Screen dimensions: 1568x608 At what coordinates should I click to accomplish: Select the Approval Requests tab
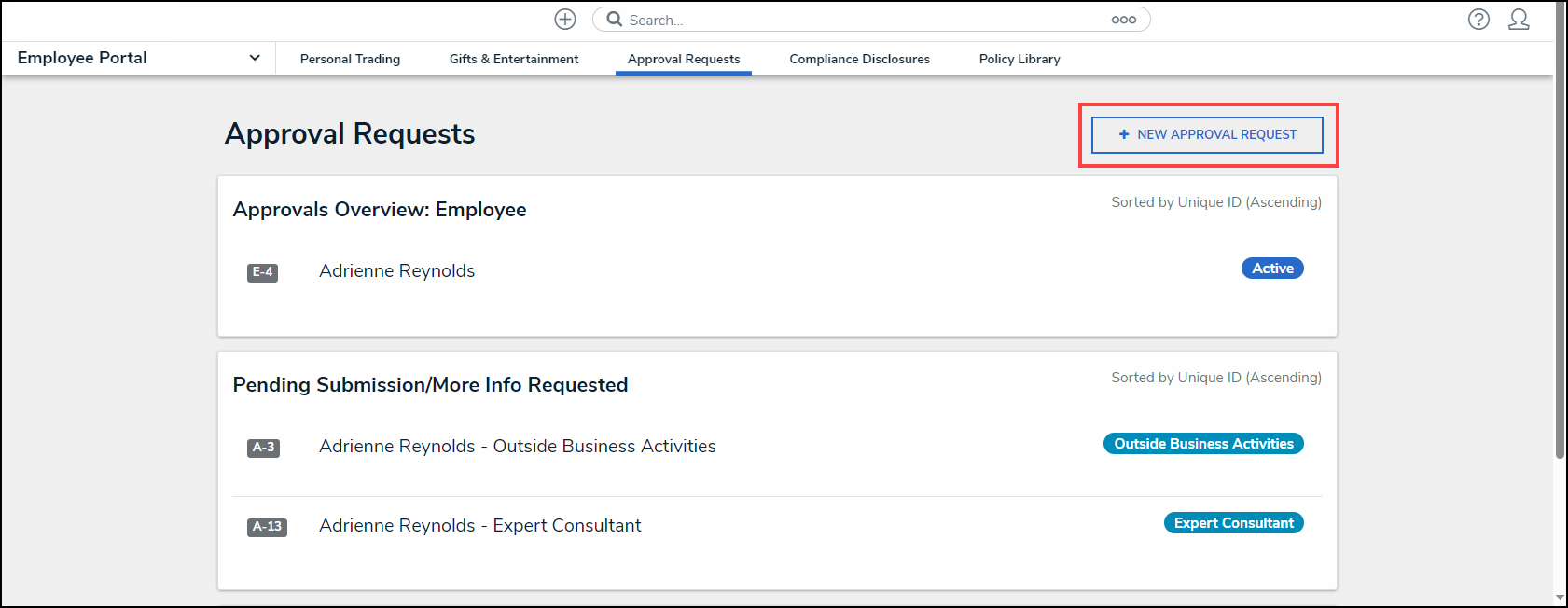point(684,59)
